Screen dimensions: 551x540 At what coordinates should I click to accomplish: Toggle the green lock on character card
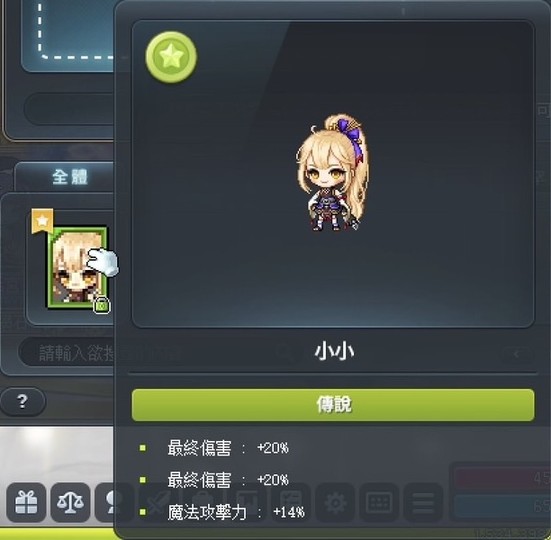[x=102, y=306]
